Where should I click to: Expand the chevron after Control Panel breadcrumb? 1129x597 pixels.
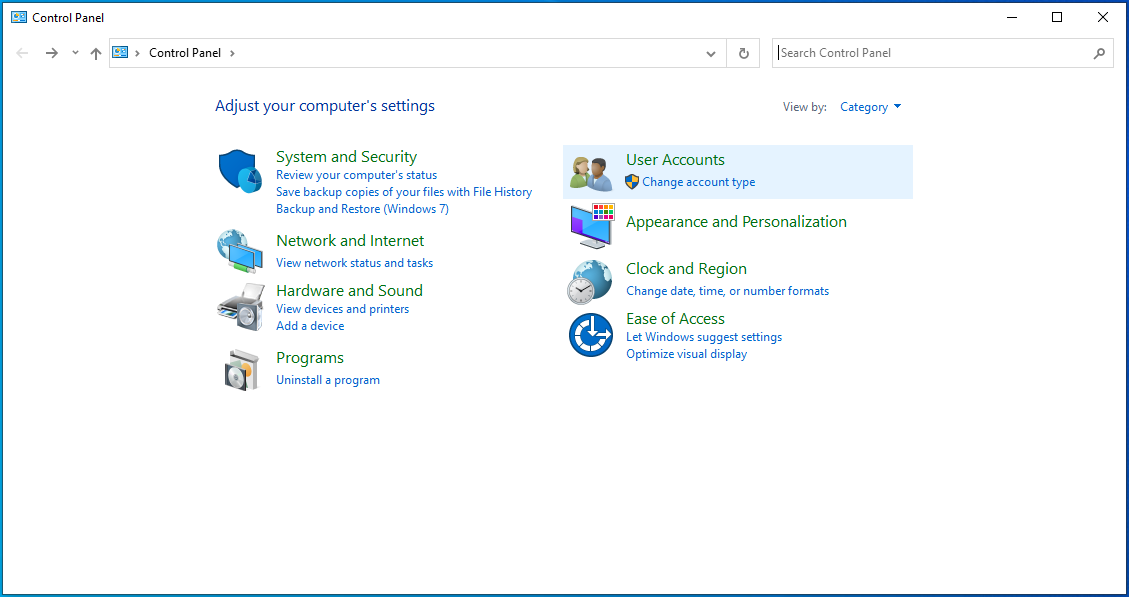pos(232,53)
